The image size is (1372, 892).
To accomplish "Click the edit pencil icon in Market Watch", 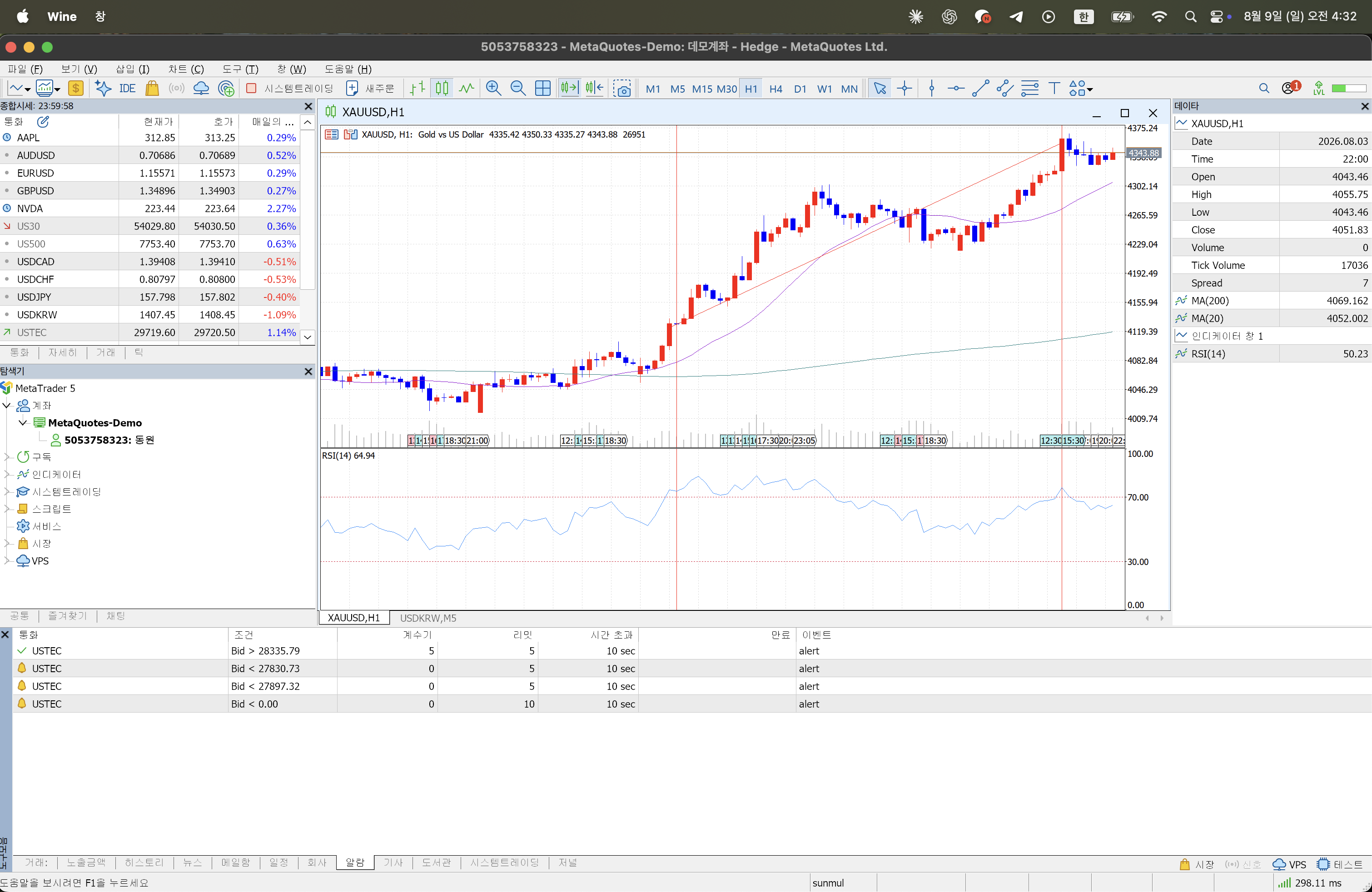I will pyautogui.click(x=43, y=122).
